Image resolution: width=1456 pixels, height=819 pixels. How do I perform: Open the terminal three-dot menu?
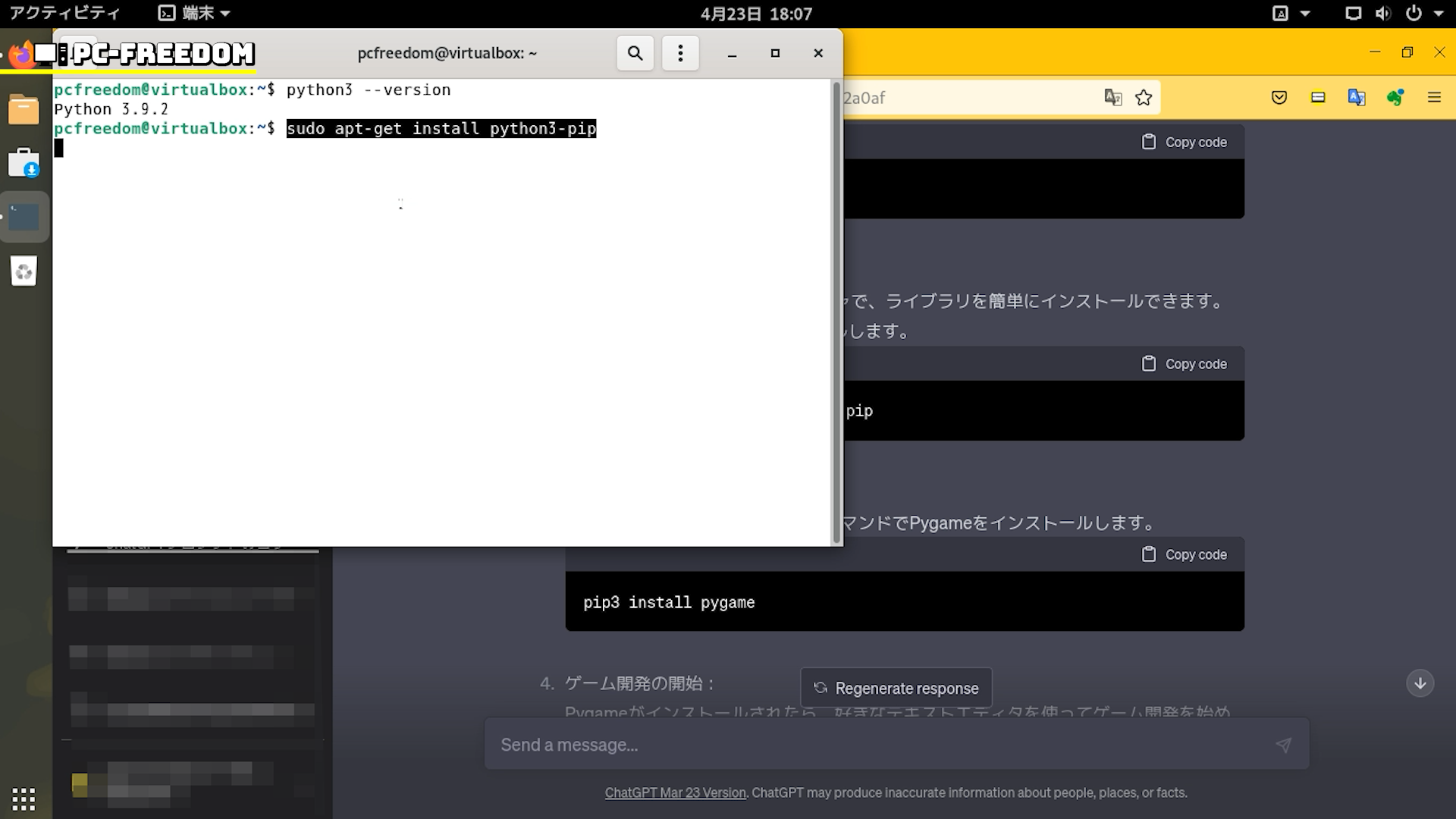(x=680, y=53)
